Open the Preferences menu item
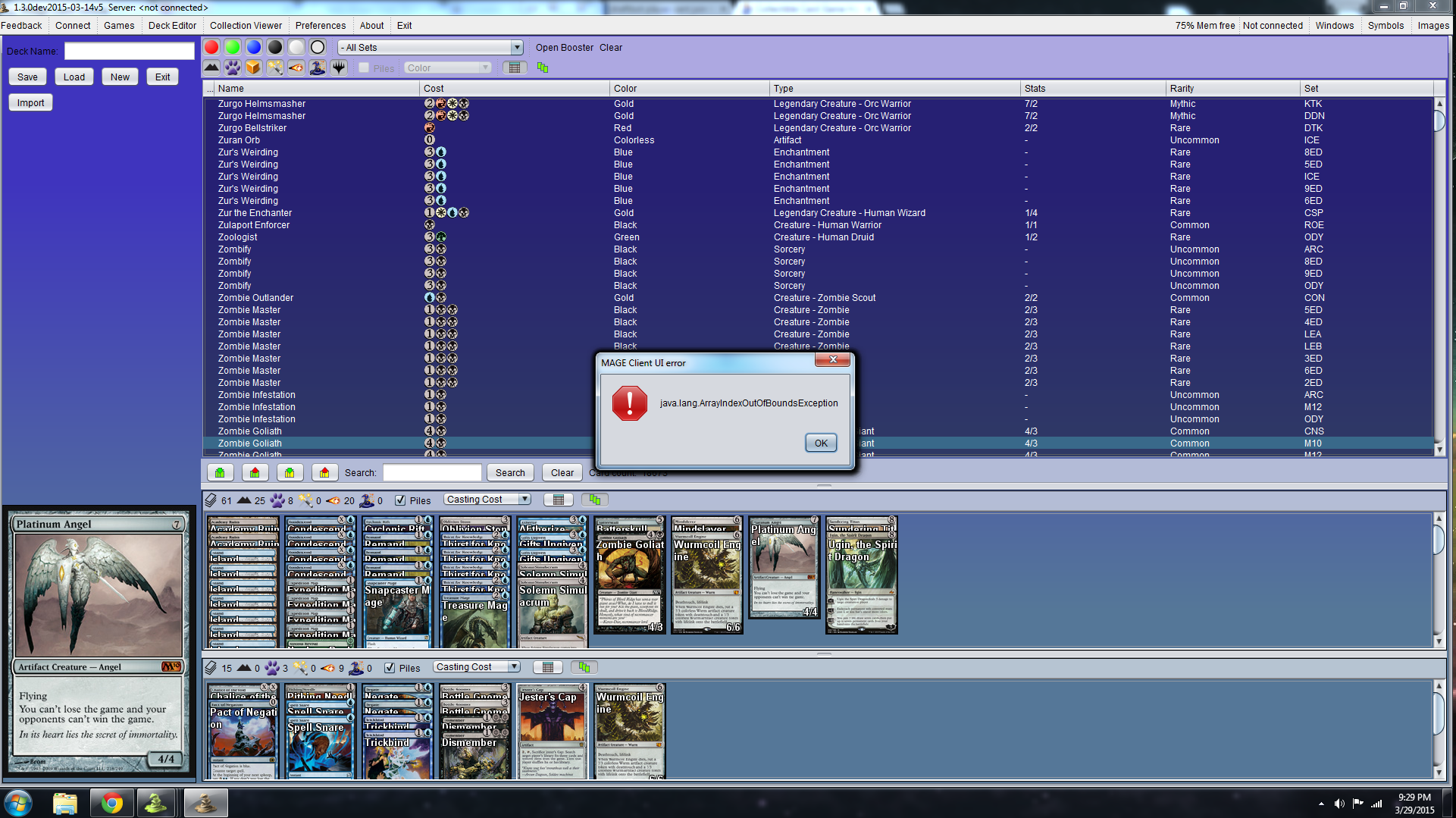This screenshot has height=818, width=1456. [x=320, y=25]
